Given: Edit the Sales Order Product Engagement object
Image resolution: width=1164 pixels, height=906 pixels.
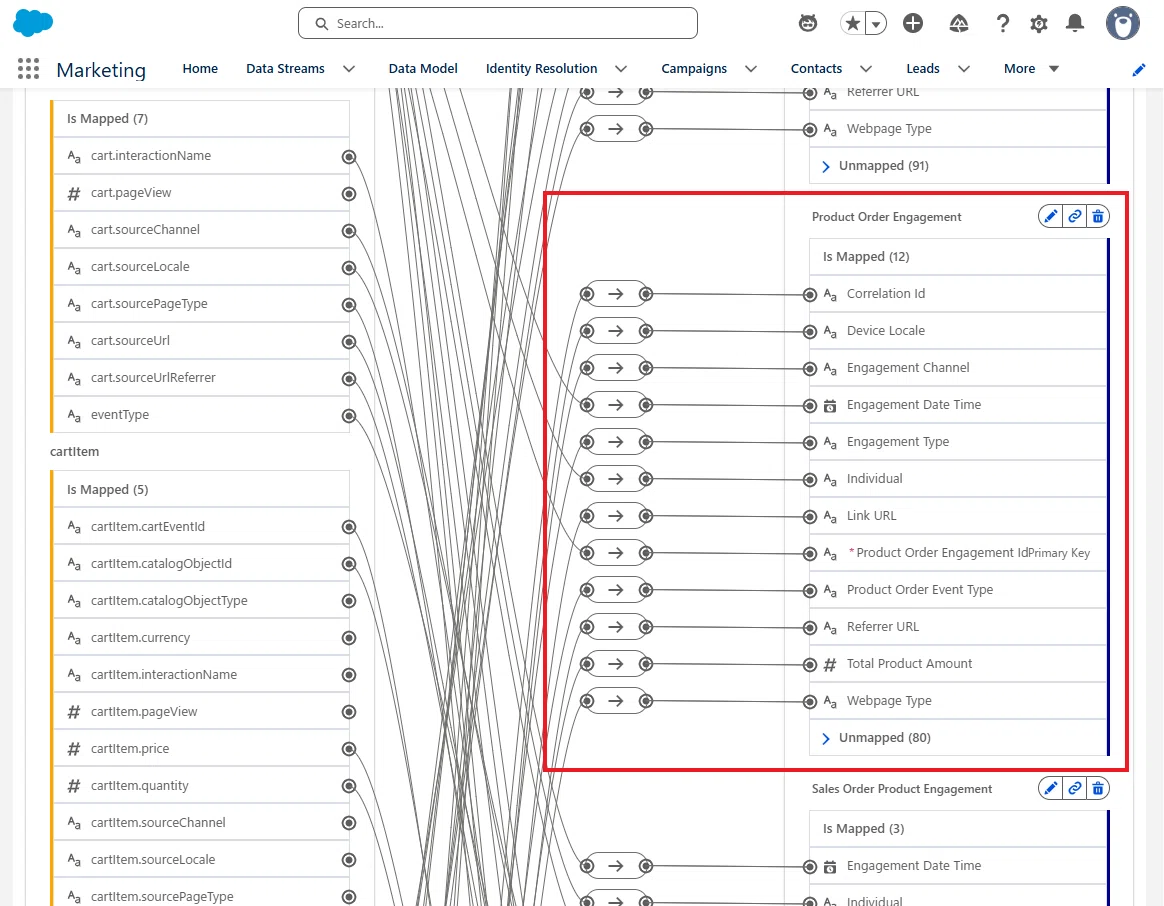Looking at the screenshot, I should point(1050,788).
